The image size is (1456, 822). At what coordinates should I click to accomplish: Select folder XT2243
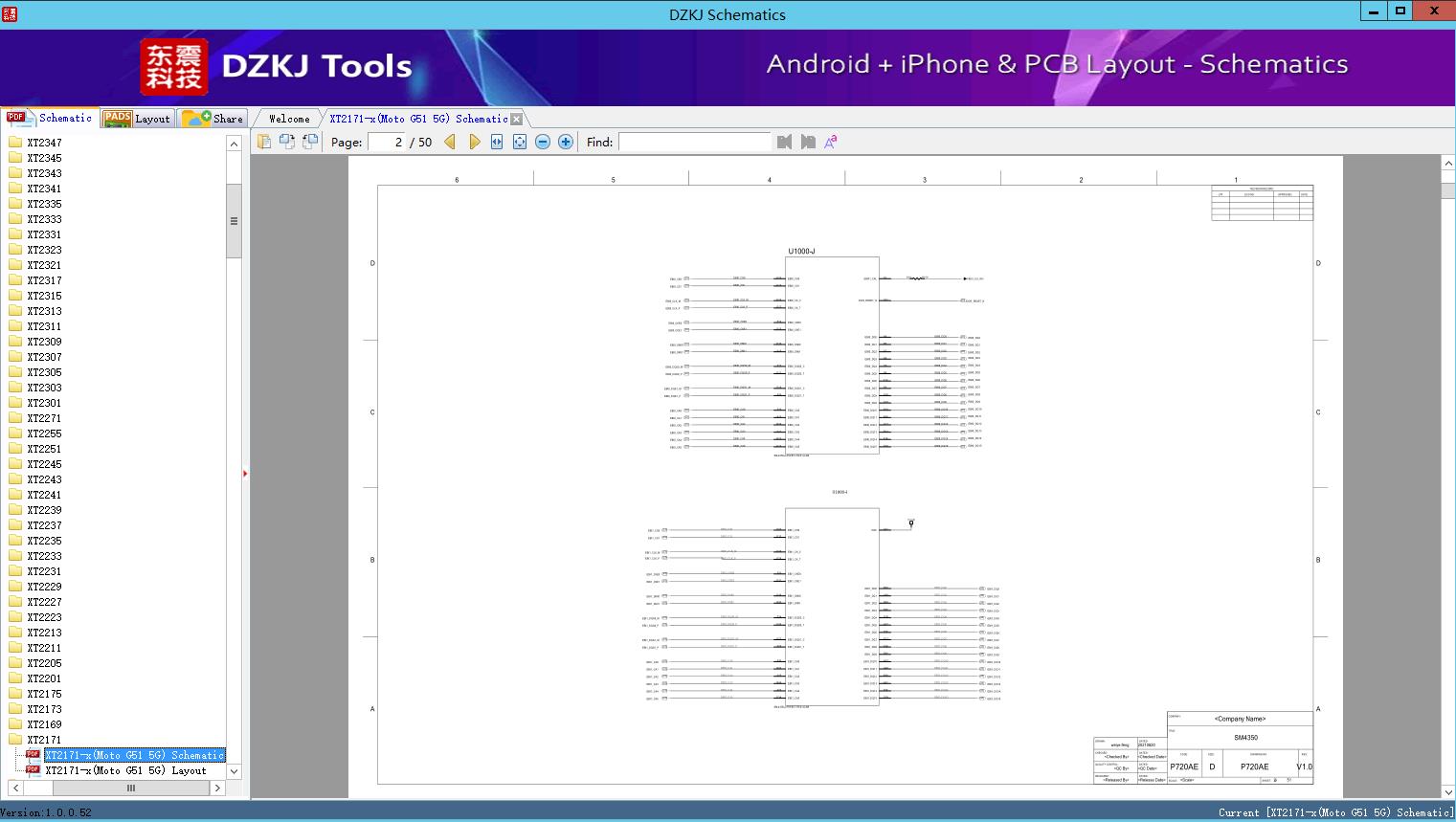tap(44, 479)
